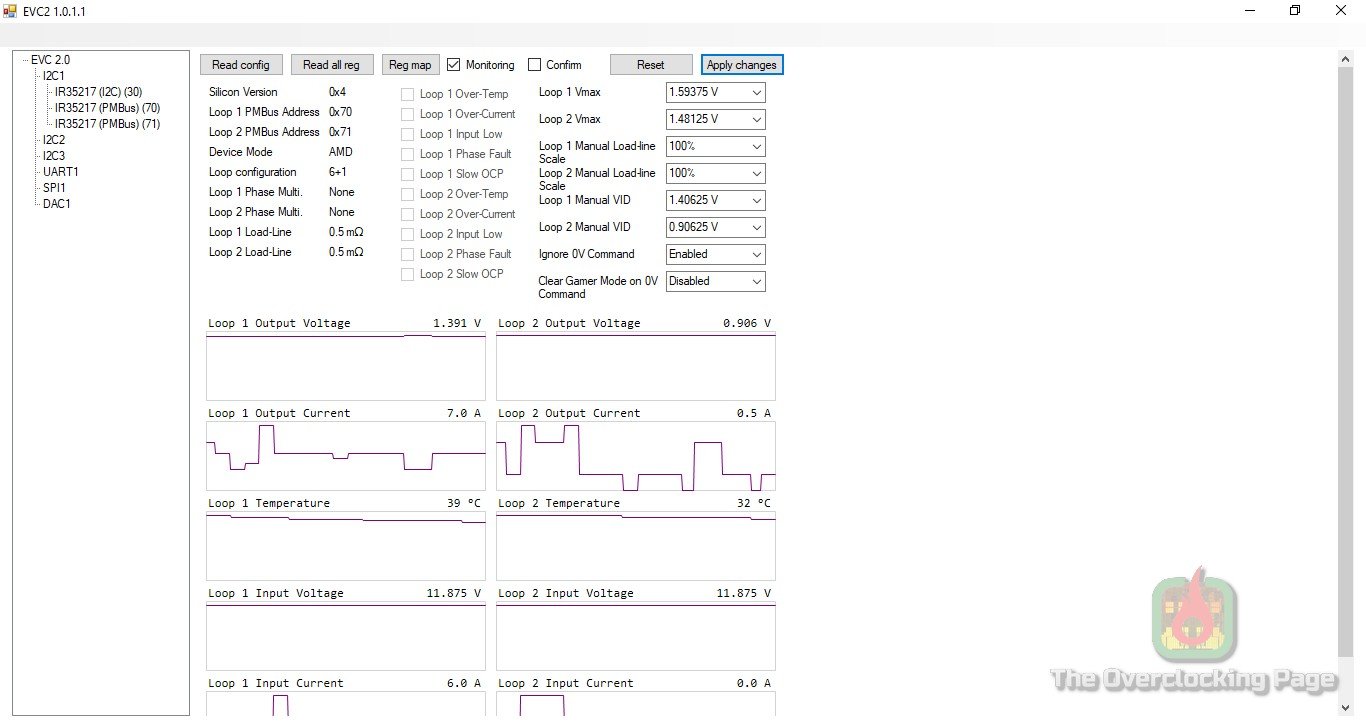Disable the Monitoring checkbox
This screenshot has height=728, width=1366.
click(x=454, y=65)
